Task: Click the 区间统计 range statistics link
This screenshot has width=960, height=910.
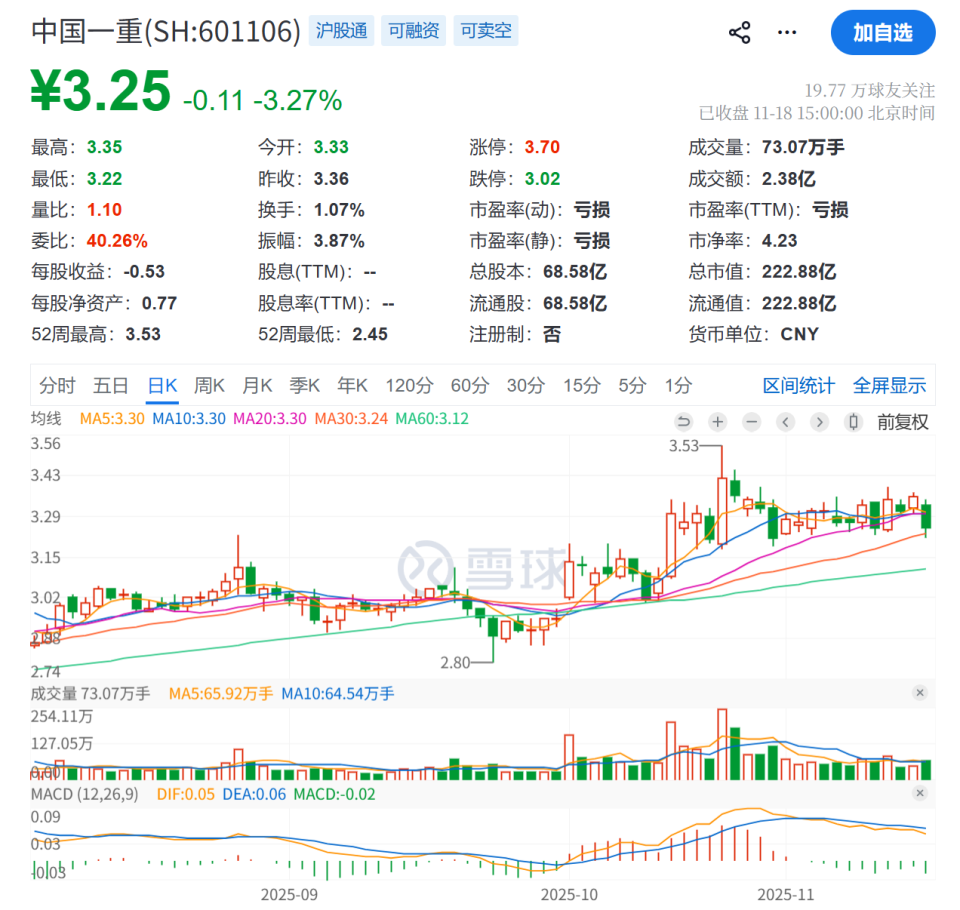Action: 798,385
